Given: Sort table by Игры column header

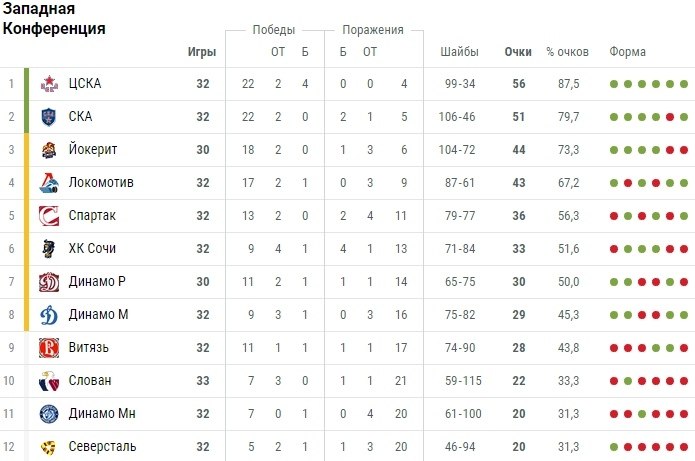Looking at the screenshot, I should click(202, 52).
